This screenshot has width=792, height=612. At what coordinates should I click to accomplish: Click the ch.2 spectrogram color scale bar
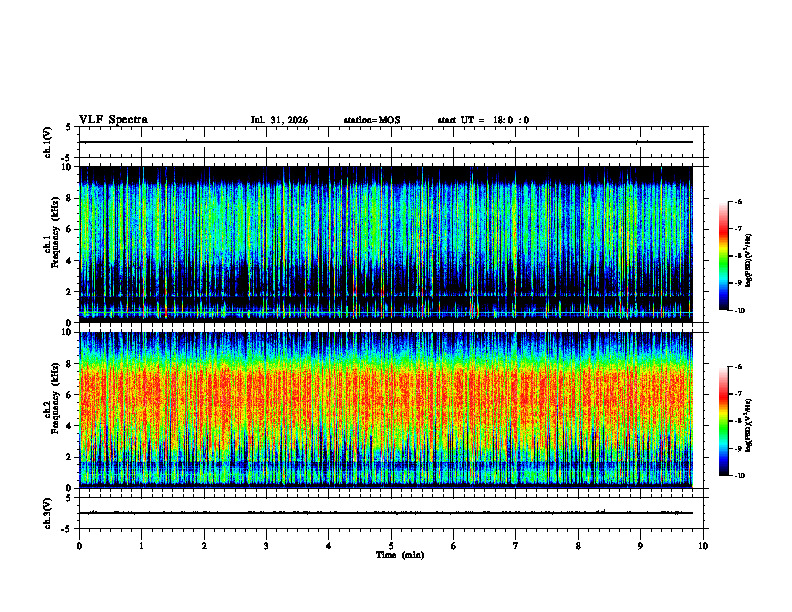723,421
